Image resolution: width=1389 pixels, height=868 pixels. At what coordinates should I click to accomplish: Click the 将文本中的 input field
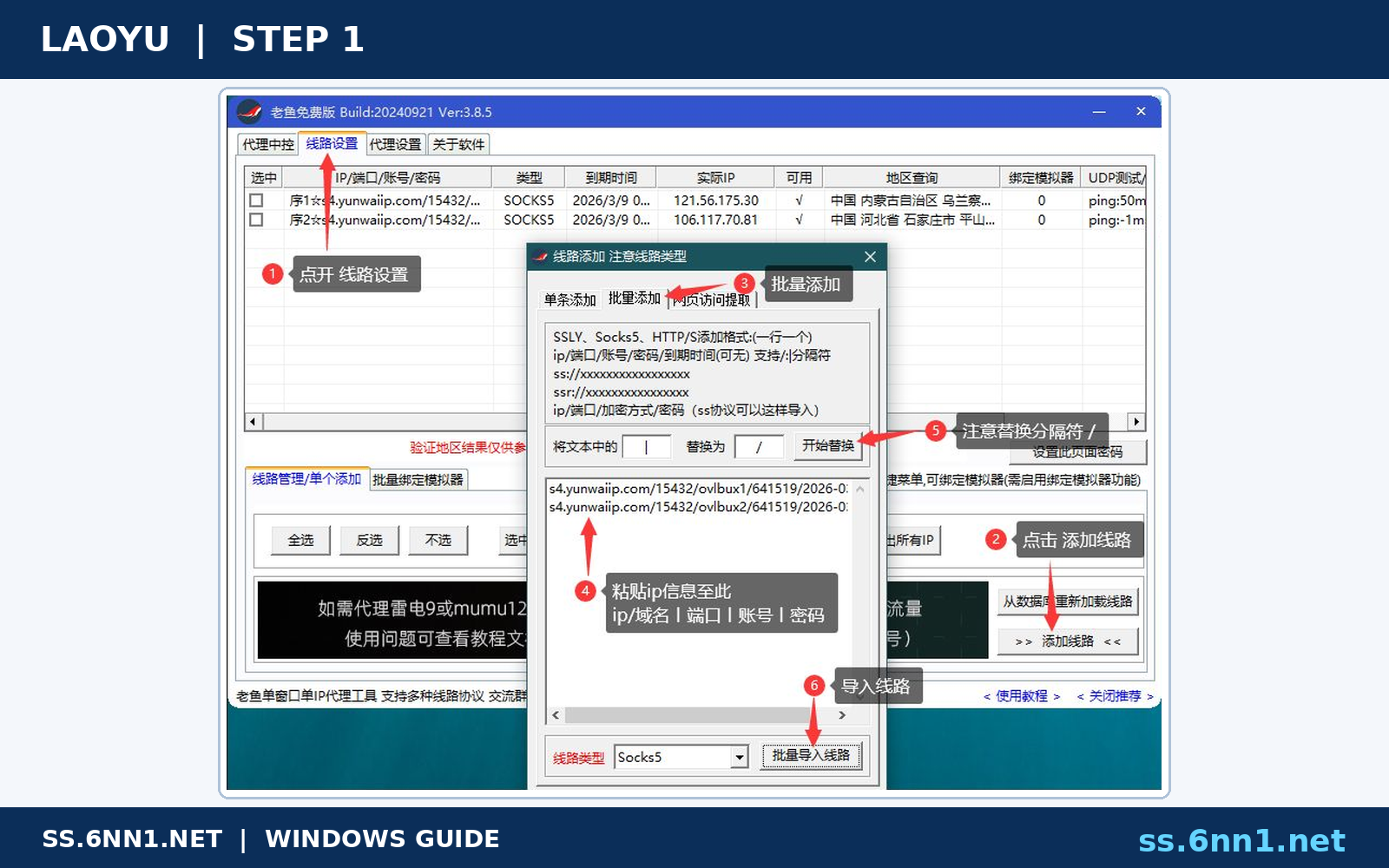tap(647, 446)
